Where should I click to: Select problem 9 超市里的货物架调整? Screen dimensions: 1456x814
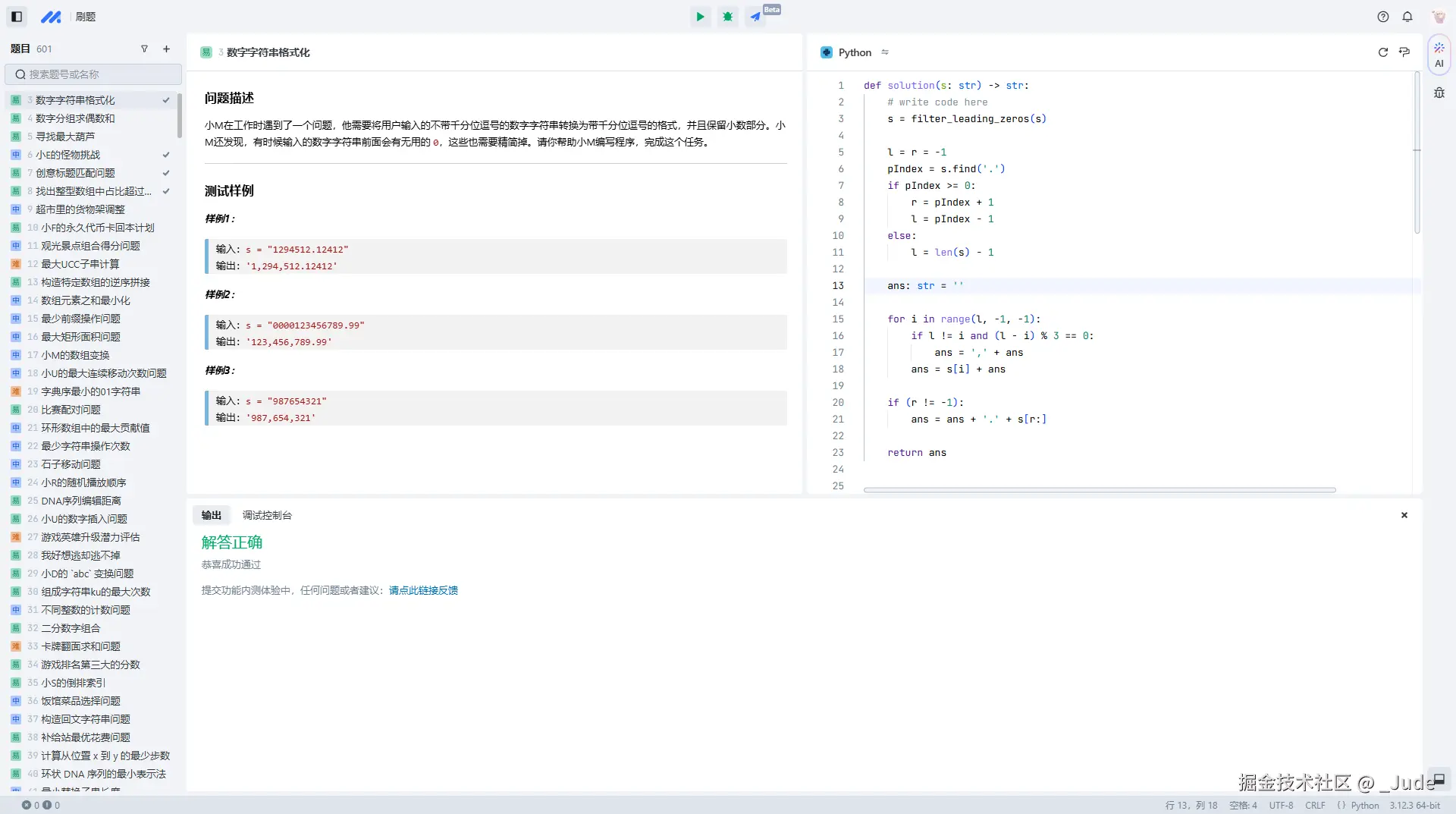[x=91, y=209]
